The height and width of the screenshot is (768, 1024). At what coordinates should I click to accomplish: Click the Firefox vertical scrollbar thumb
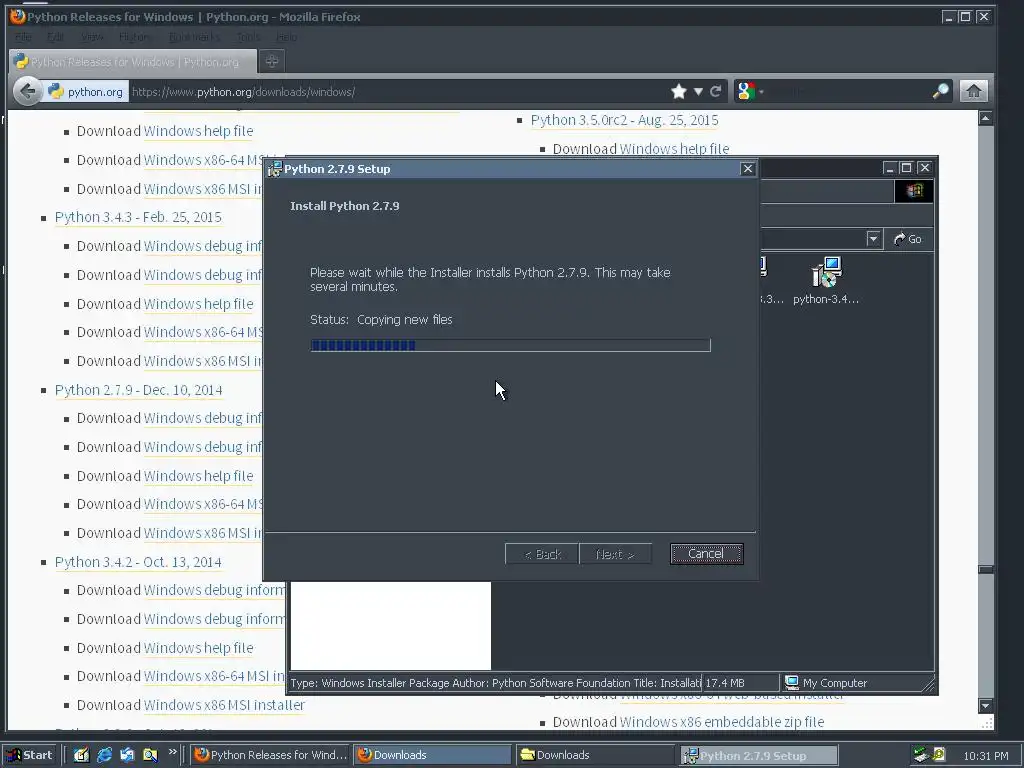coord(985,569)
